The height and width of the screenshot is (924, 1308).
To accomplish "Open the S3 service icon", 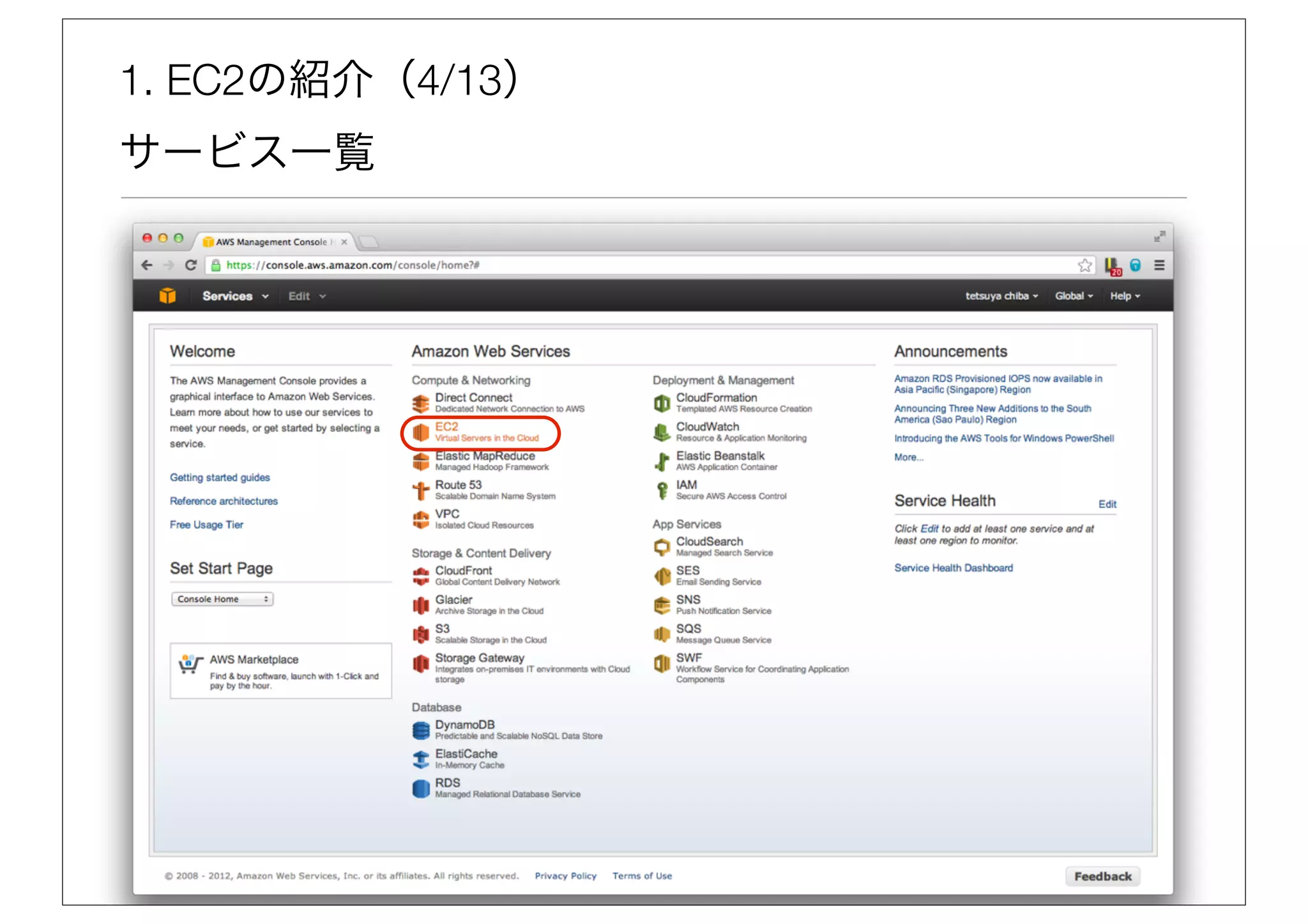I will point(420,634).
